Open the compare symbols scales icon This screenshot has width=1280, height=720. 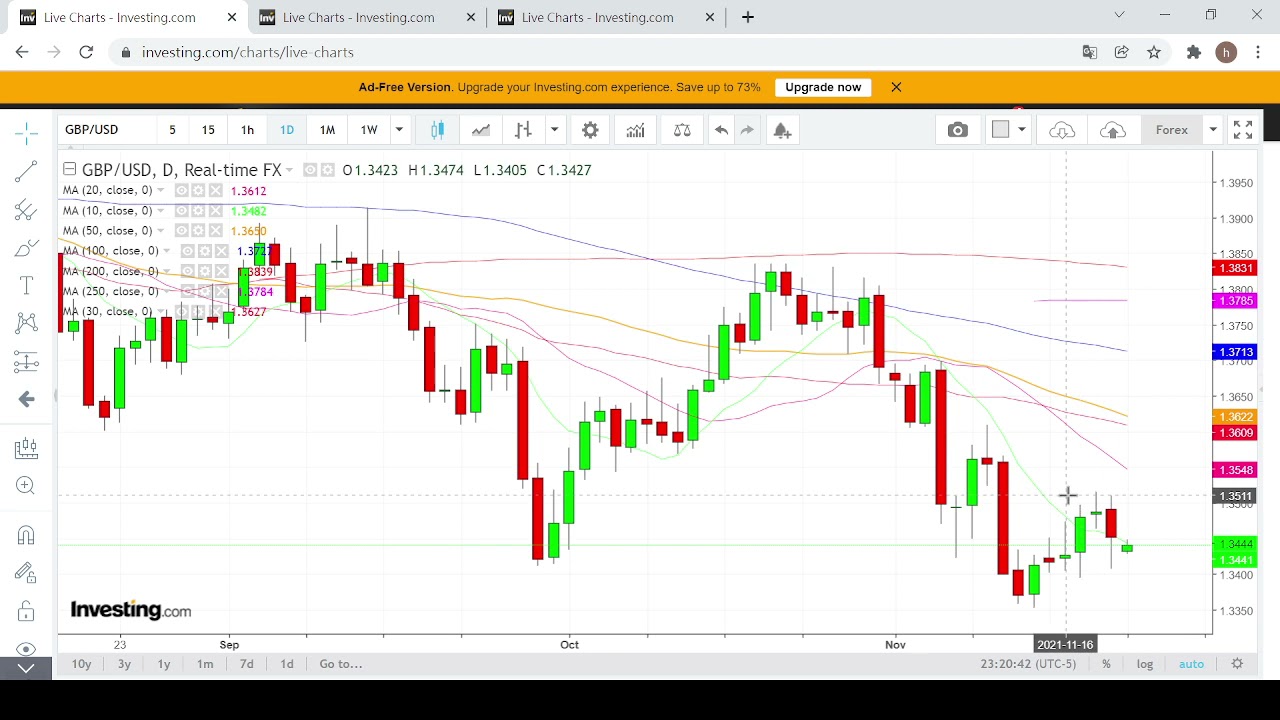682,130
